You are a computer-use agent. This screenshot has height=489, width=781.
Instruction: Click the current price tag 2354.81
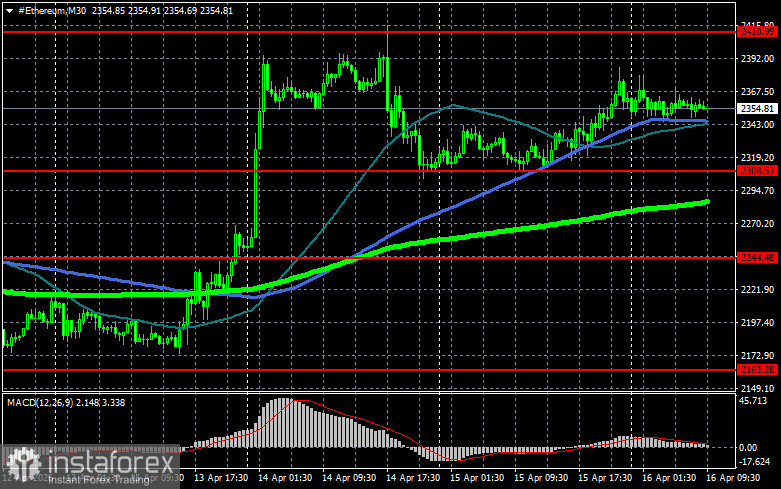(x=758, y=109)
